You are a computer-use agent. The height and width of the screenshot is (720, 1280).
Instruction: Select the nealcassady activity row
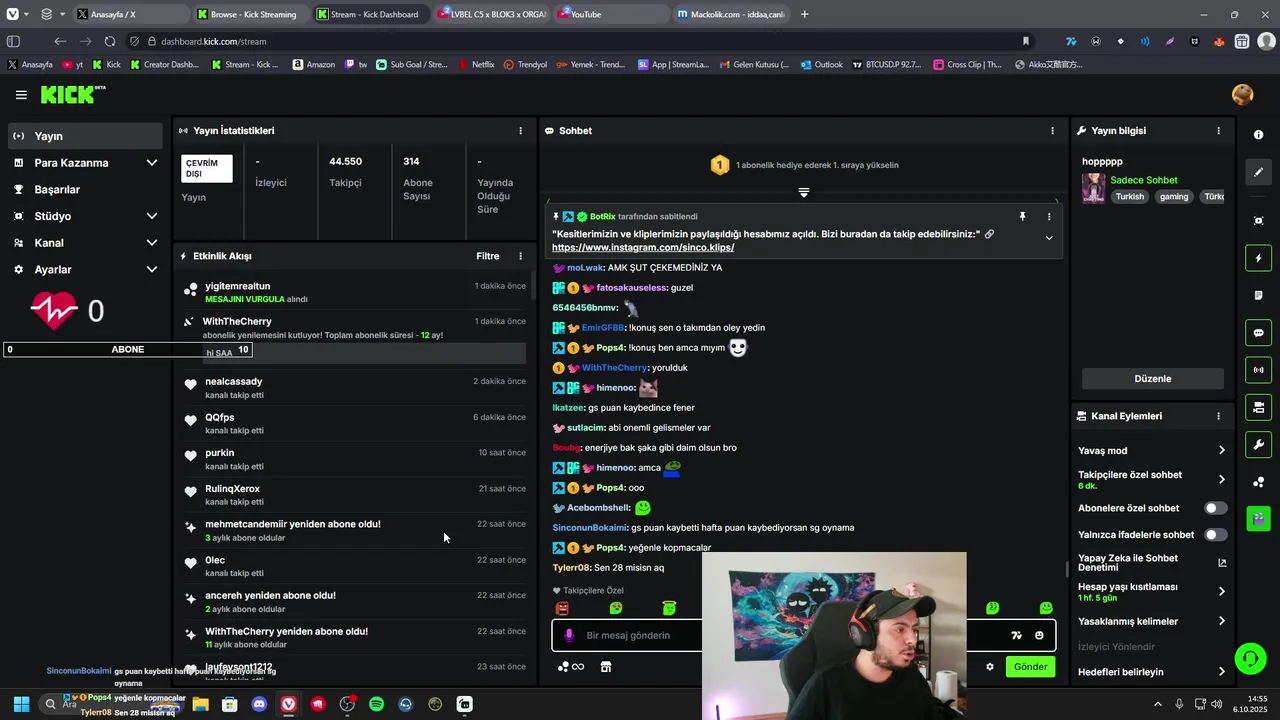pyautogui.click(x=355, y=388)
